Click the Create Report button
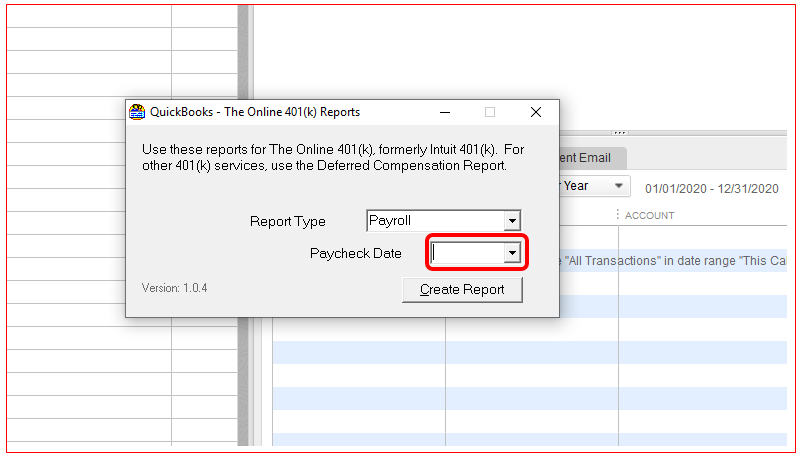This screenshot has height=460, width=803. tap(462, 290)
